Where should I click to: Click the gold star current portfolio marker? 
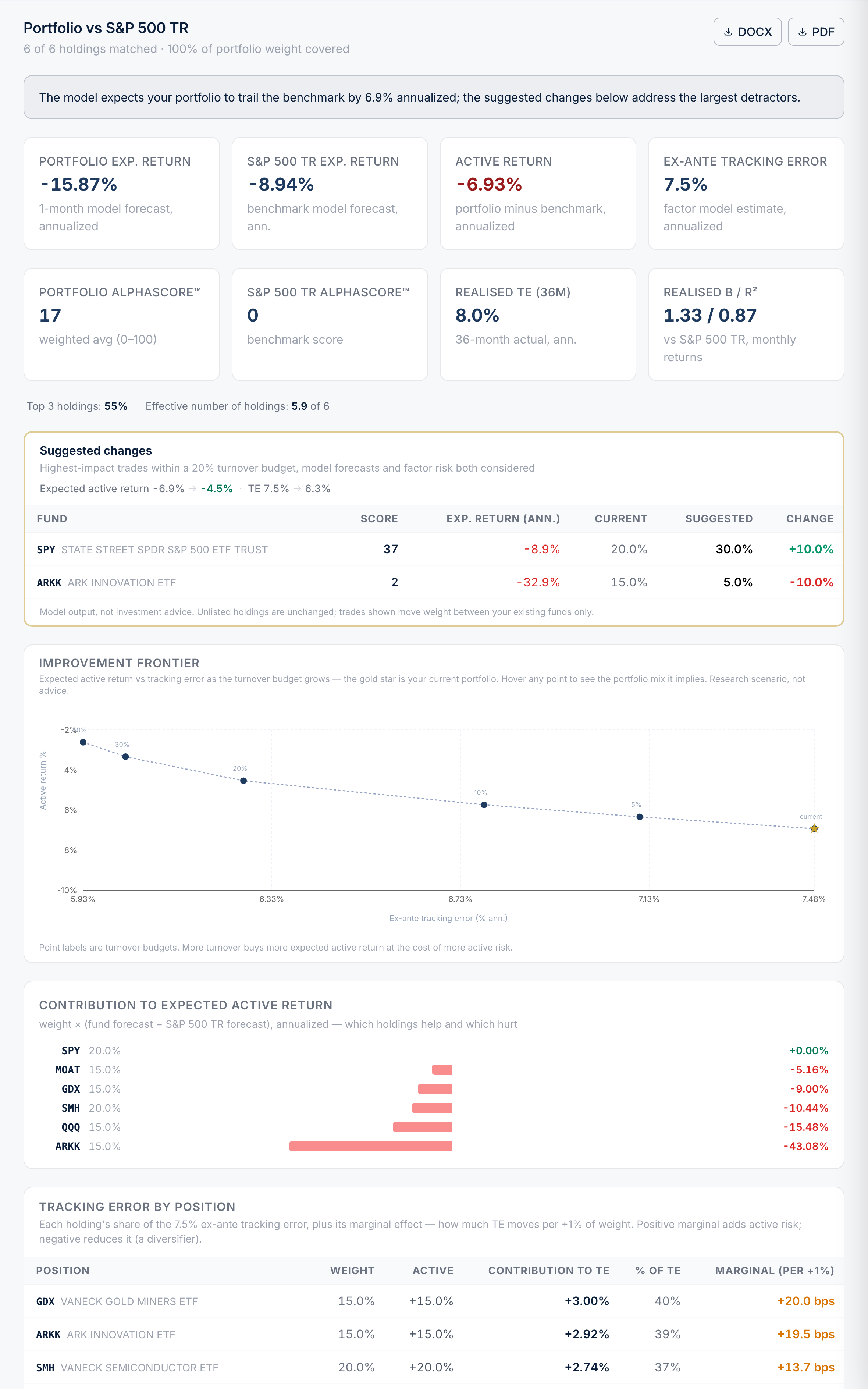[814, 828]
